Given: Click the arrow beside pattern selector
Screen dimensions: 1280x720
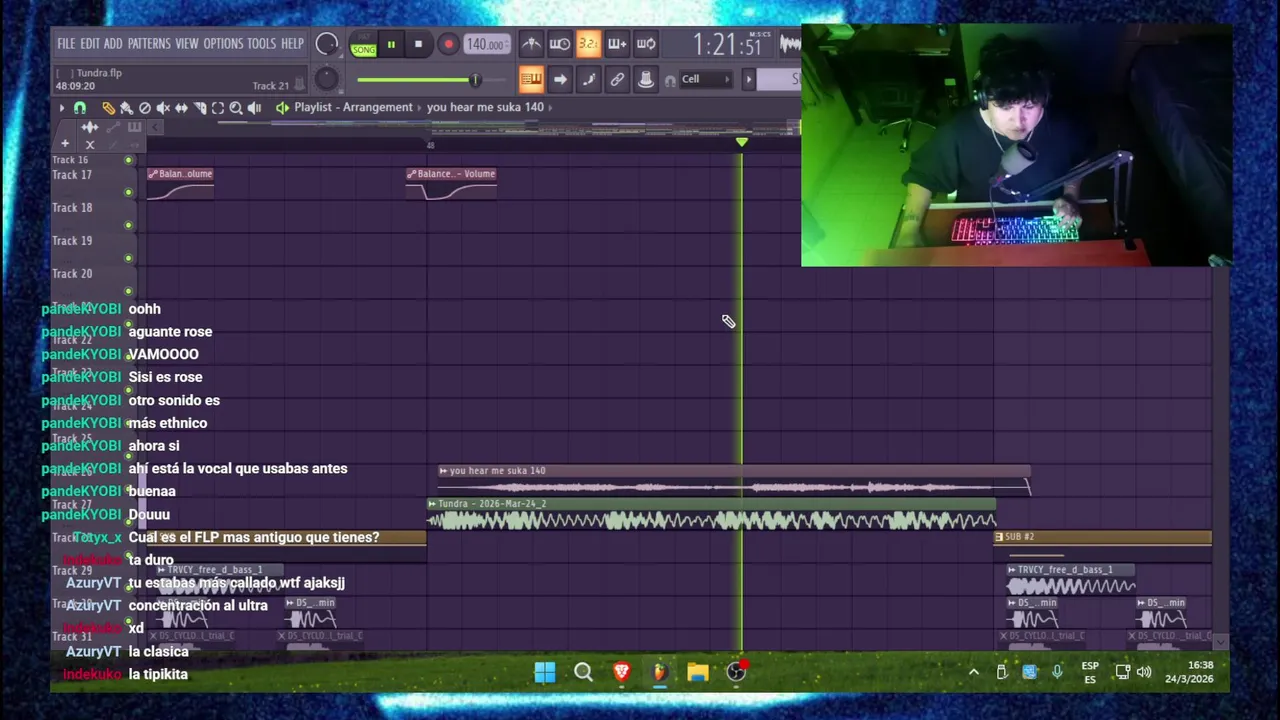Looking at the screenshot, I should tap(748, 80).
